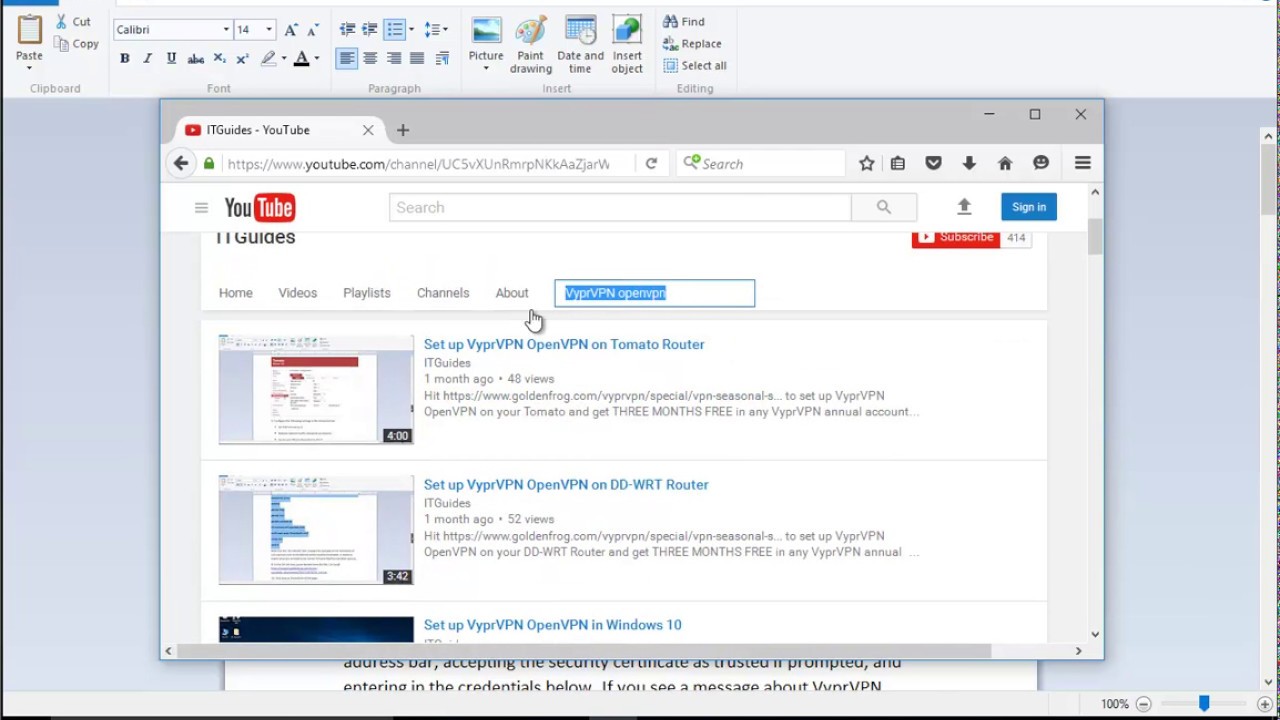Open the Firefox hamburger menu
The width and height of the screenshot is (1280, 720).
coord(1082,164)
